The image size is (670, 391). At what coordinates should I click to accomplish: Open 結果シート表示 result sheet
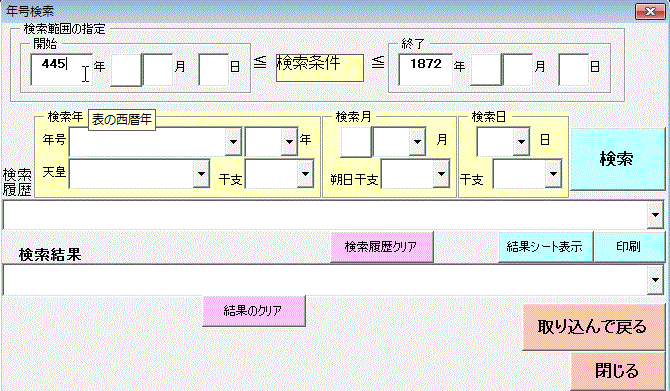click(545, 247)
